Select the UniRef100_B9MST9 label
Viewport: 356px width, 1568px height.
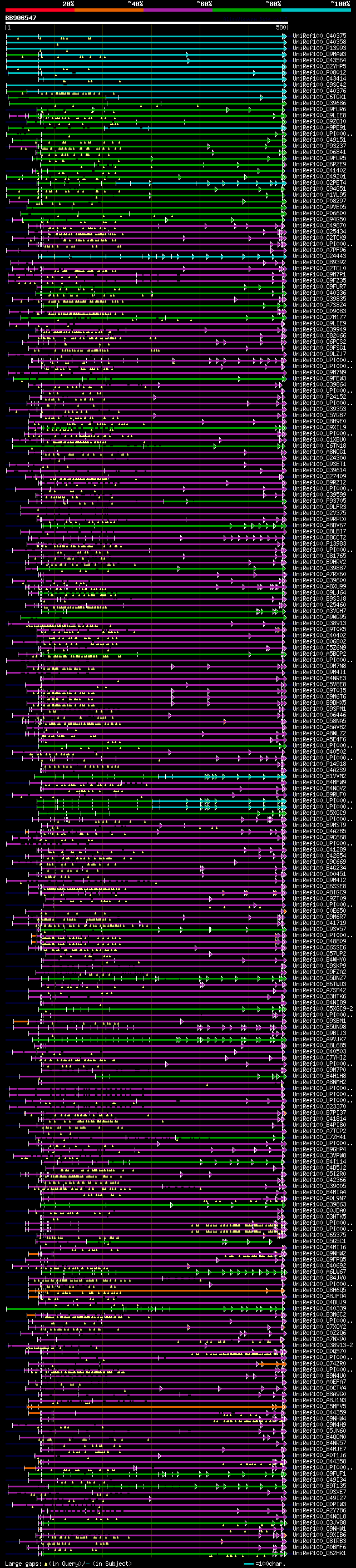pyautogui.click(x=319, y=825)
